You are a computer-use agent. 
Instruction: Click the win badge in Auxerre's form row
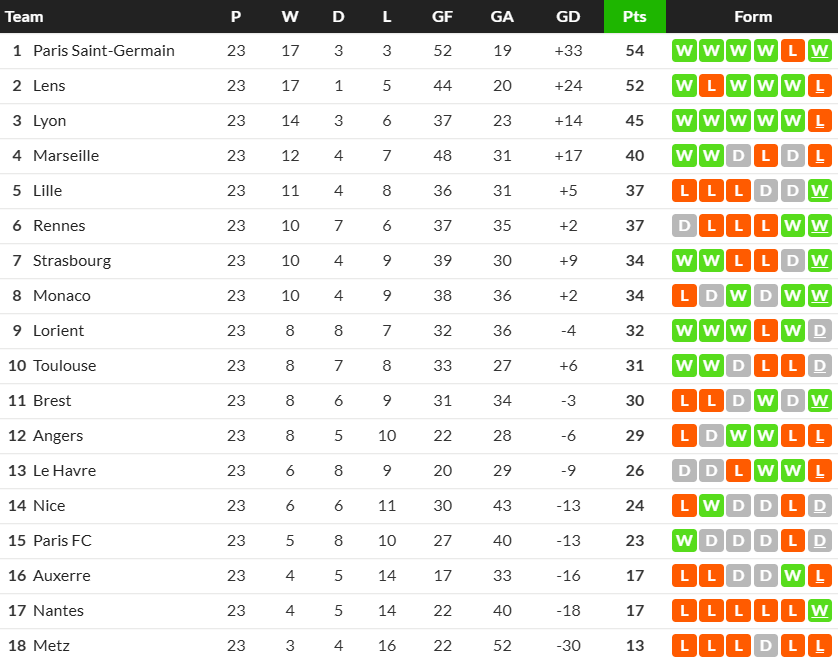[792, 576]
